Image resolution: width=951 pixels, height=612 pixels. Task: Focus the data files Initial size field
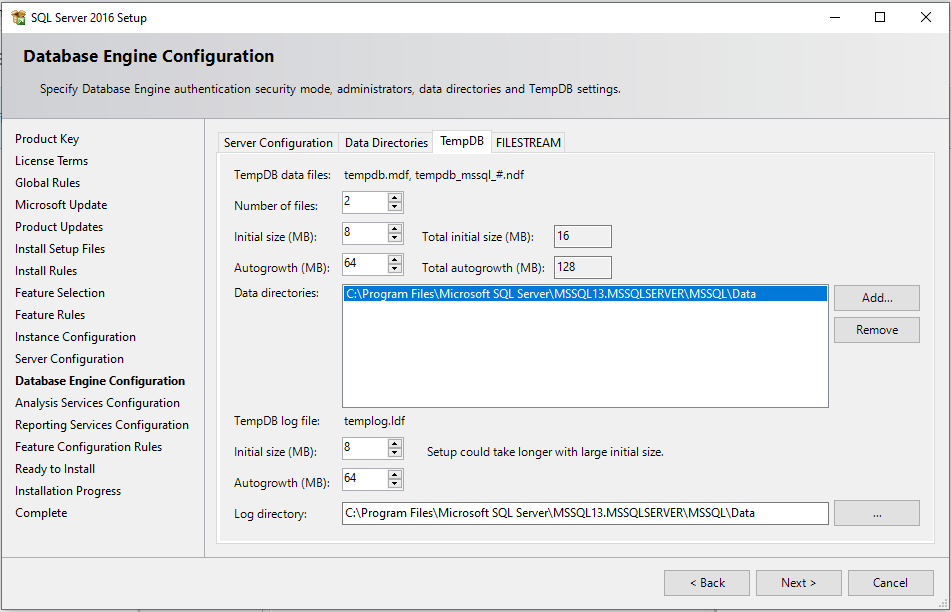365,233
